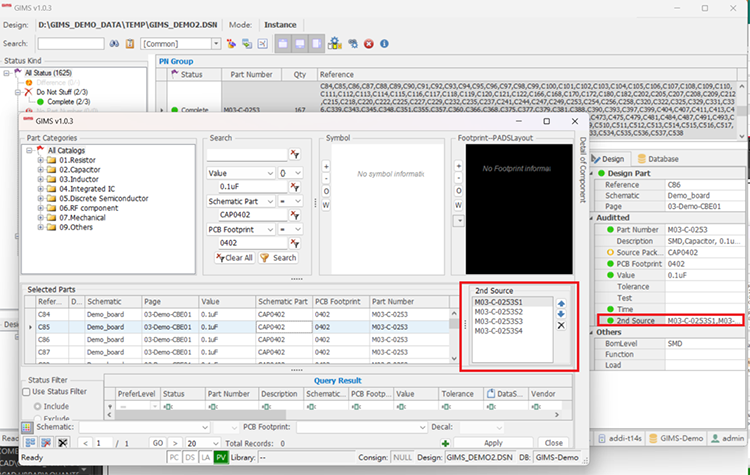Click the binoculars find icon beside Search
The width and height of the screenshot is (750, 475).
click(114, 44)
